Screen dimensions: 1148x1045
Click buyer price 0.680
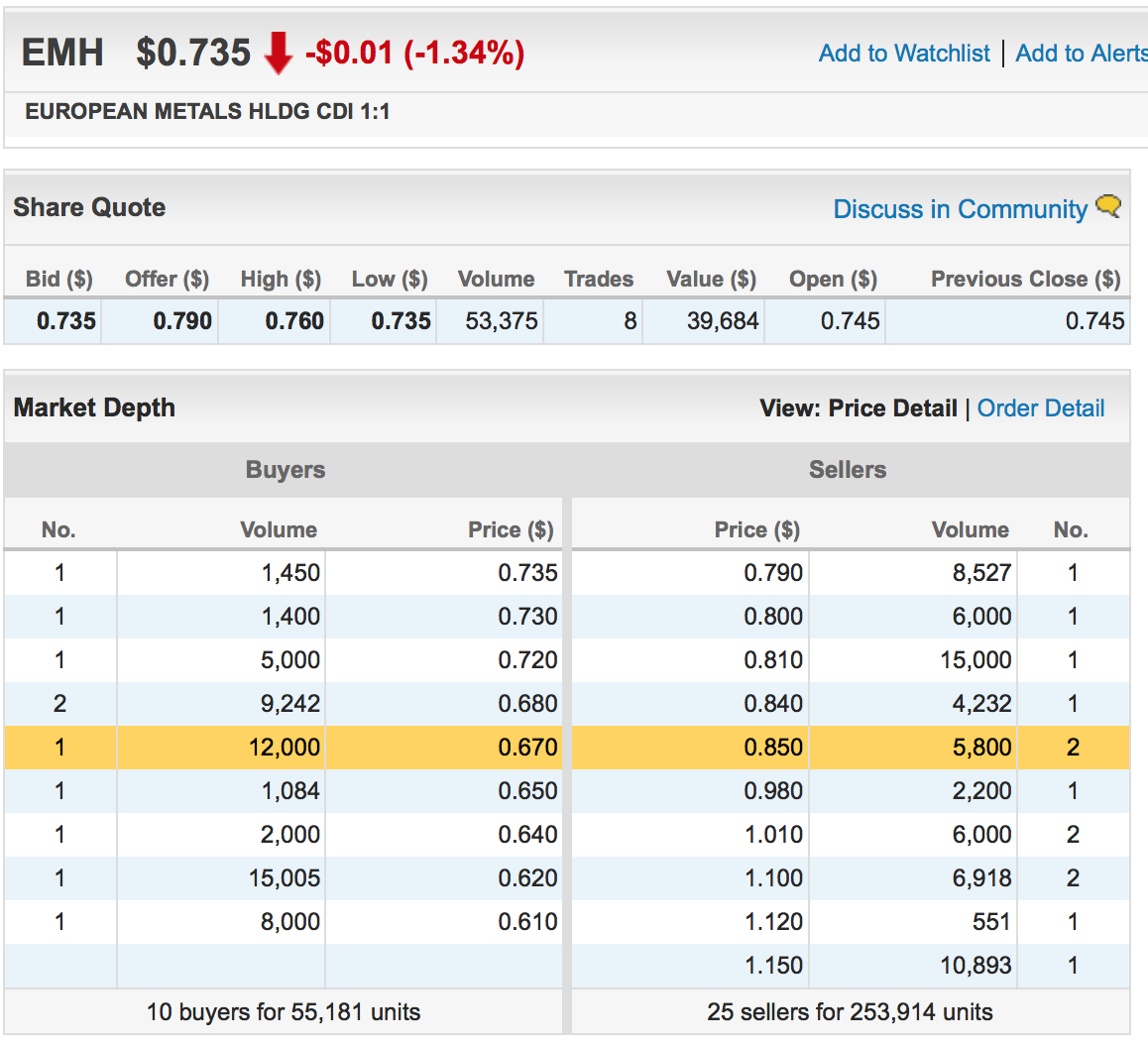527,704
